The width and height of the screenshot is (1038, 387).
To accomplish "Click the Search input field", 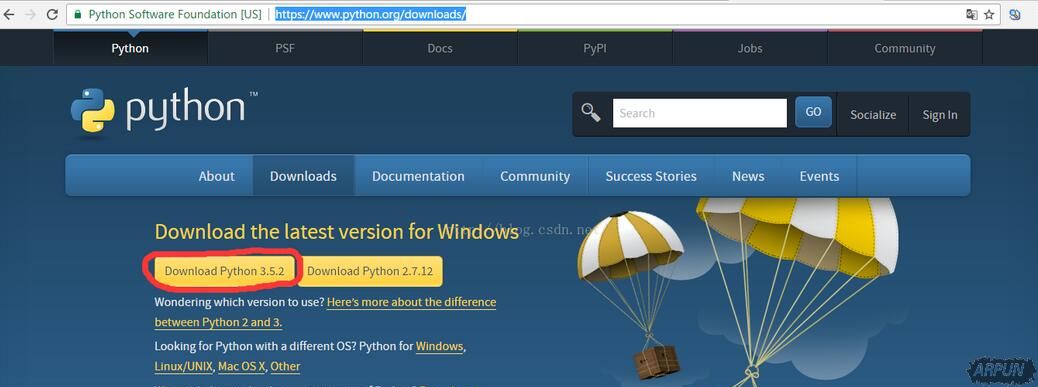I will (700, 113).
